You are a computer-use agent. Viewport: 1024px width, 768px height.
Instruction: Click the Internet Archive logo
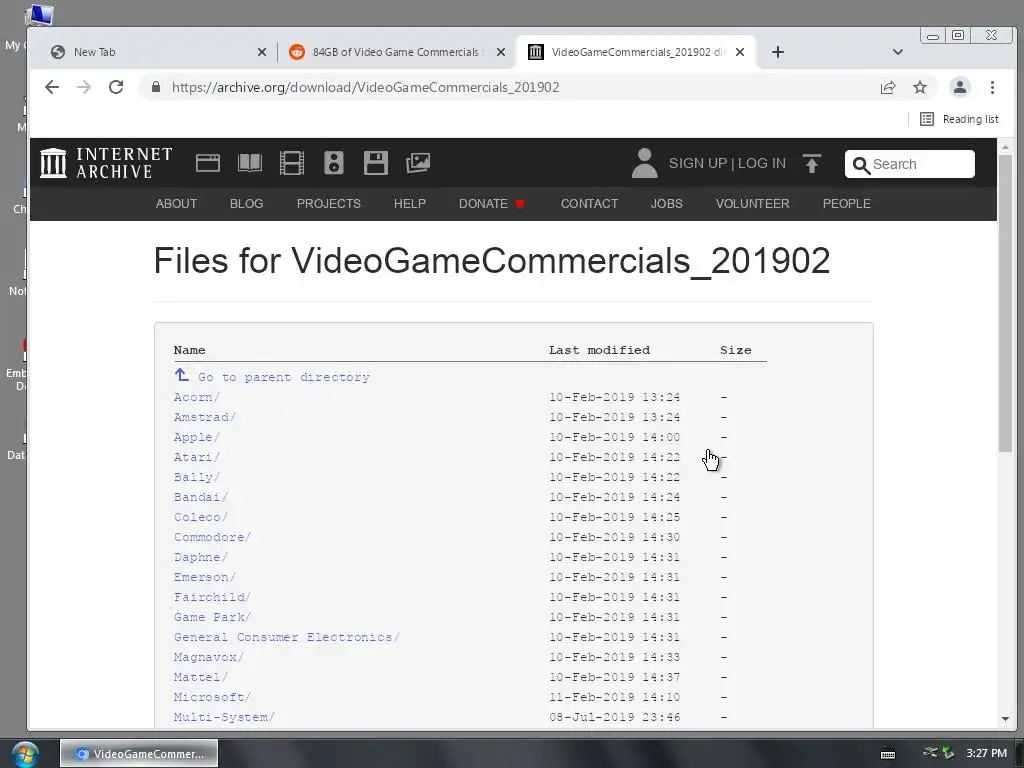click(x=106, y=163)
